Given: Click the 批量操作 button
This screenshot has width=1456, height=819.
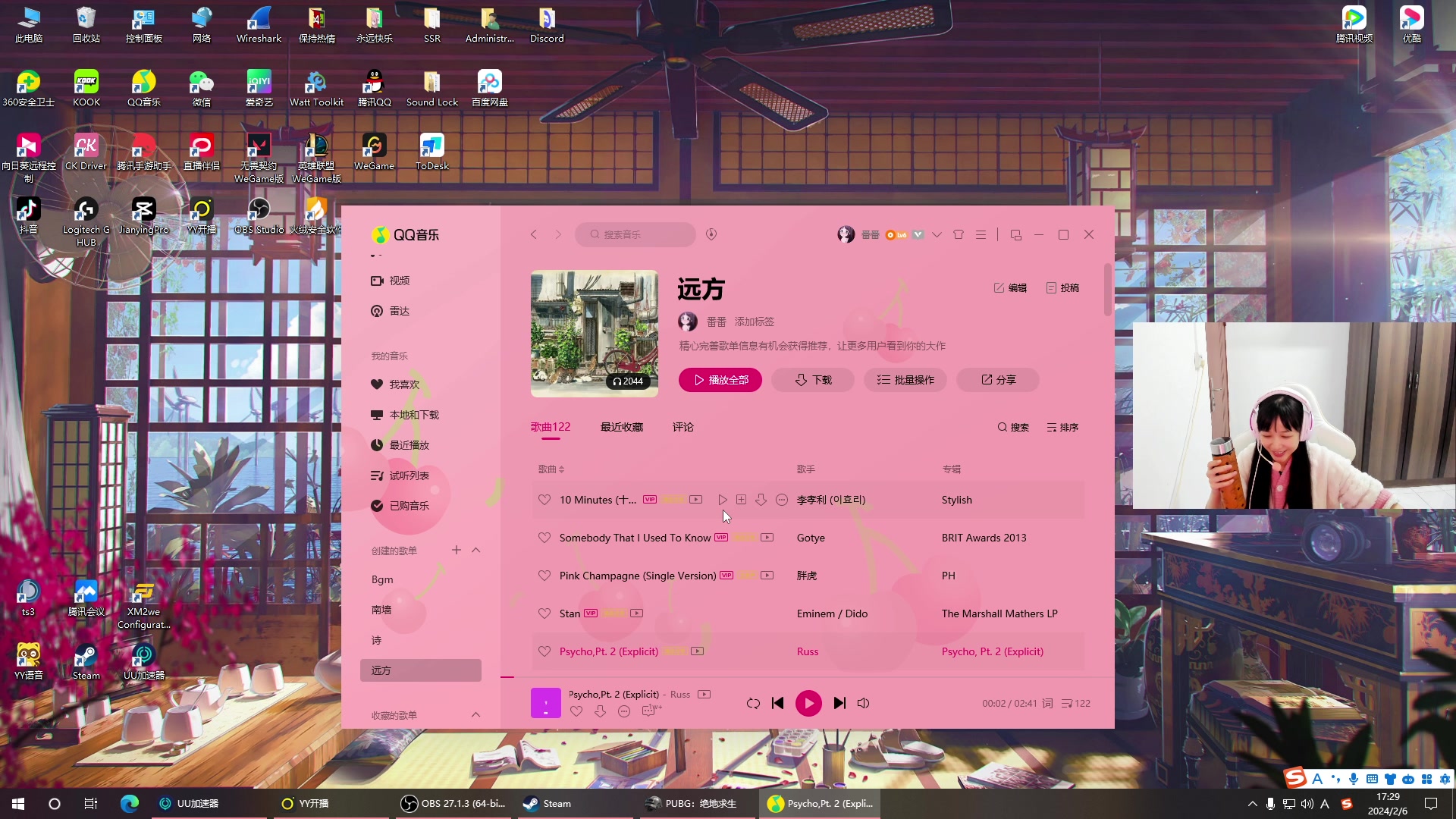Looking at the screenshot, I should (905, 380).
